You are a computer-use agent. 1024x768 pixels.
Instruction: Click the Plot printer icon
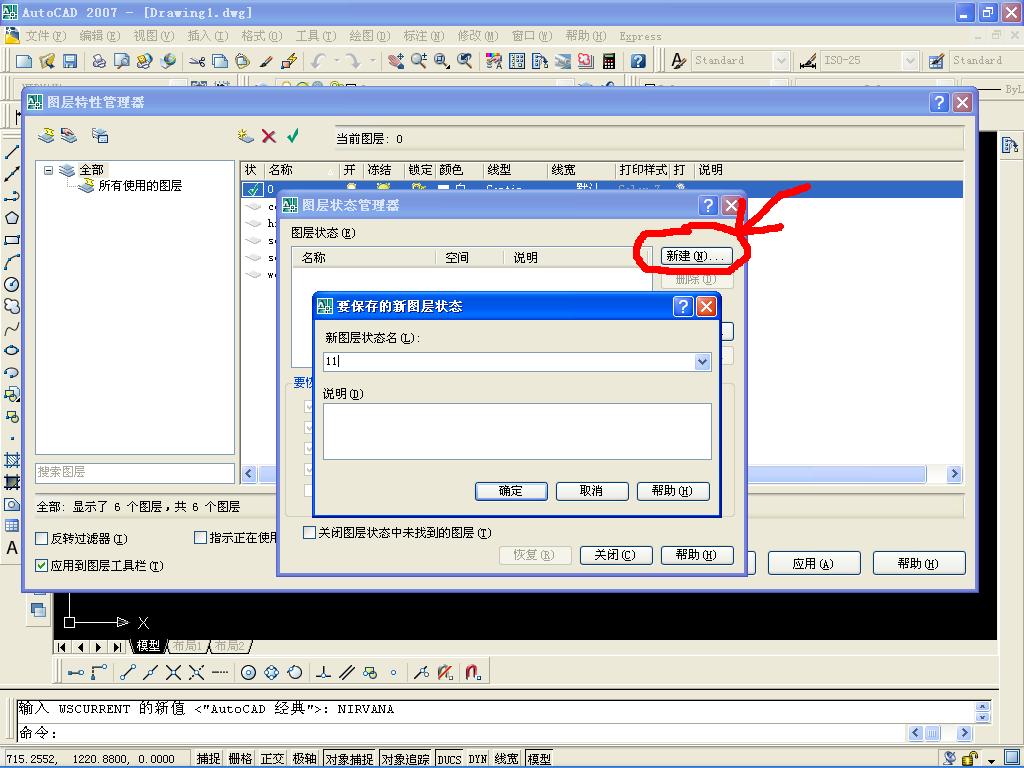[99, 61]
